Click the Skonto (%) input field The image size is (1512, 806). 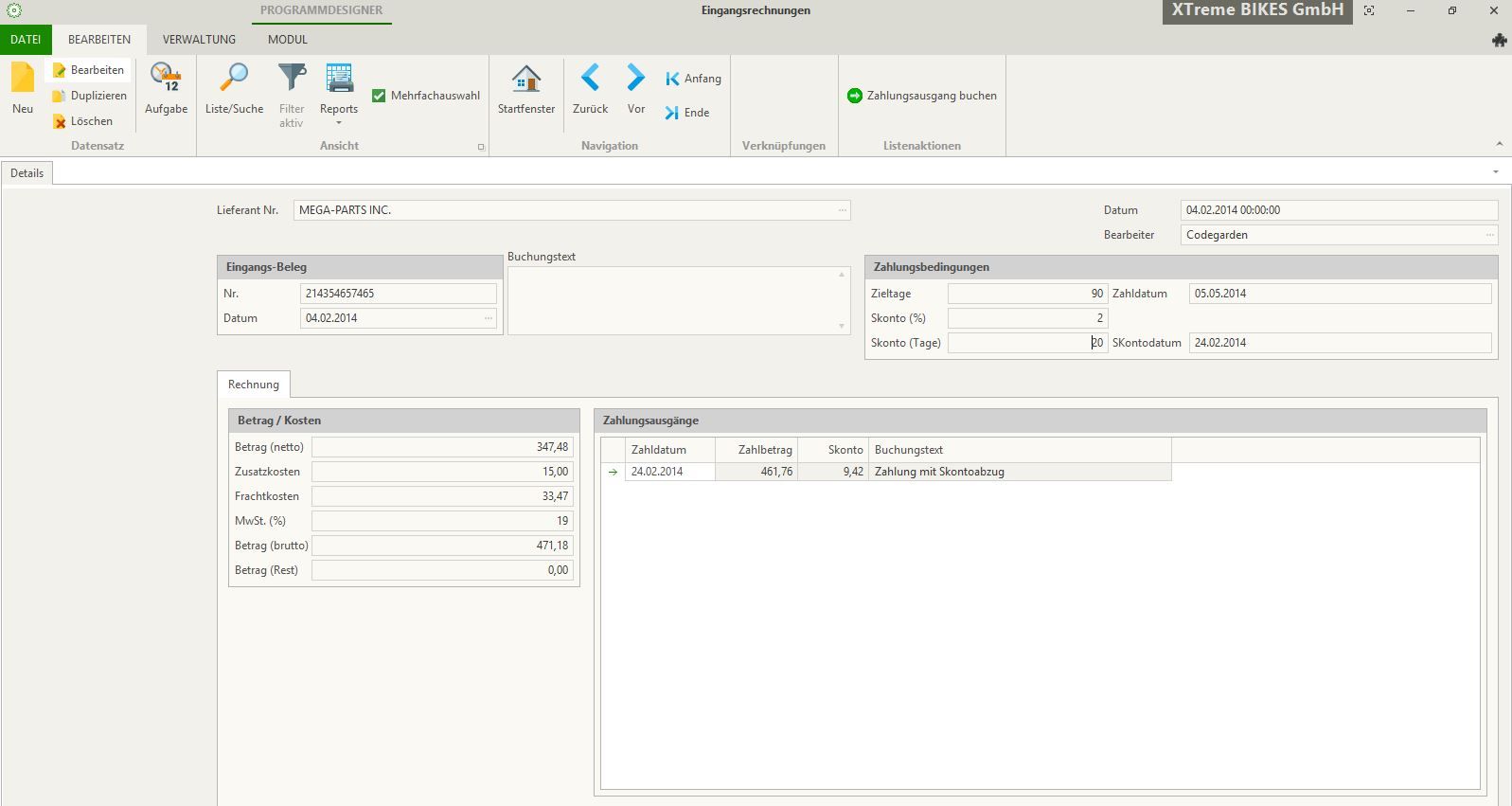coord(1026,318)
